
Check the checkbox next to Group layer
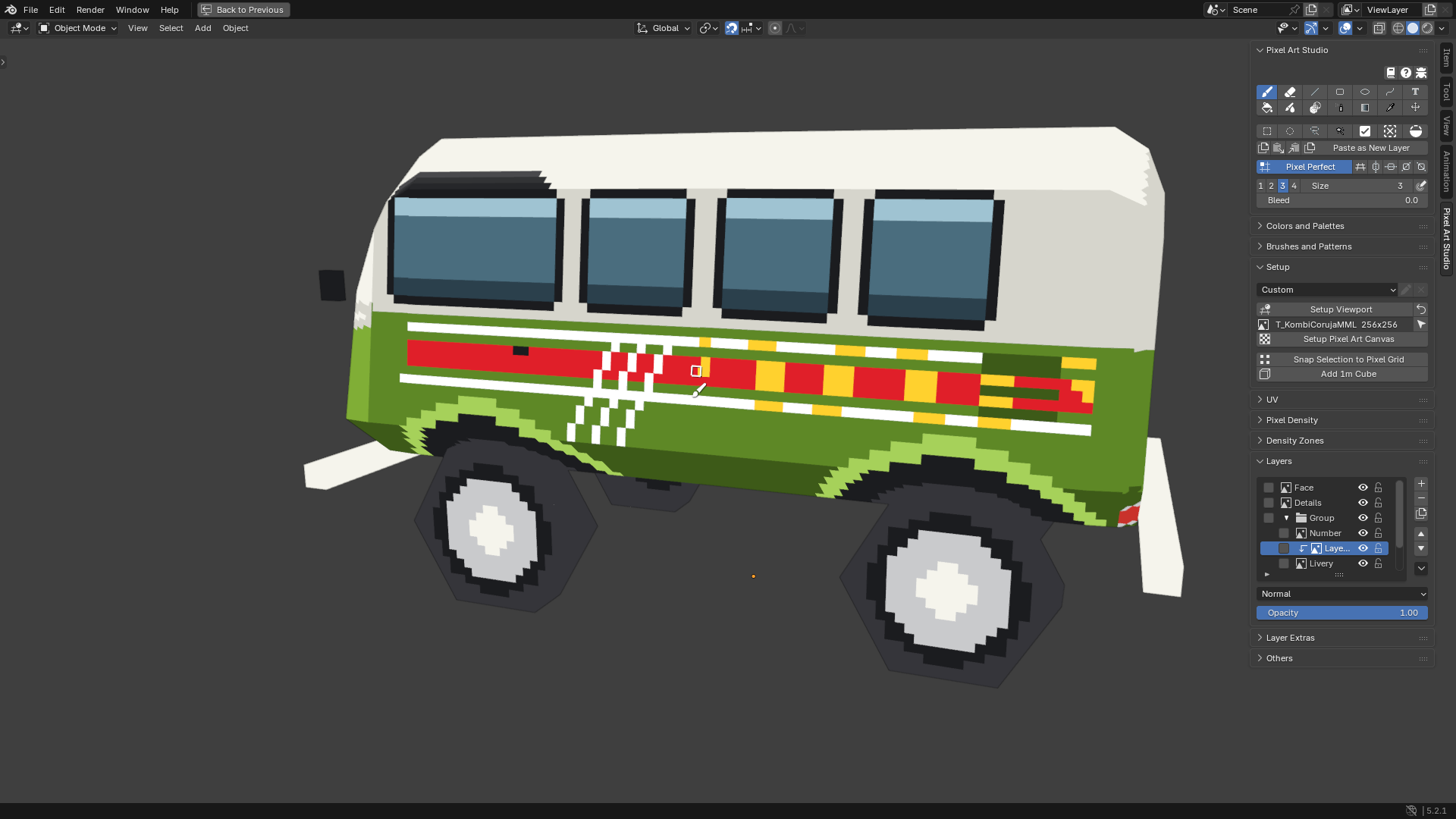point(1269,518)
